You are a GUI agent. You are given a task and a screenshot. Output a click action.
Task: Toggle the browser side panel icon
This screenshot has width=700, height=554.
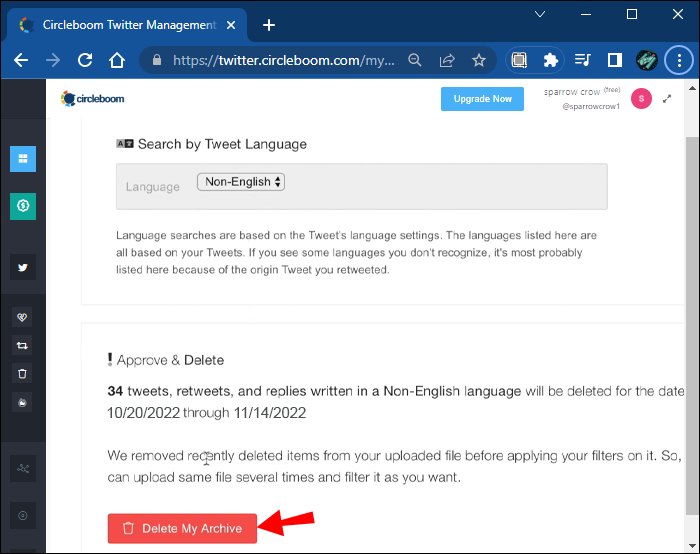tap(615, 60)
